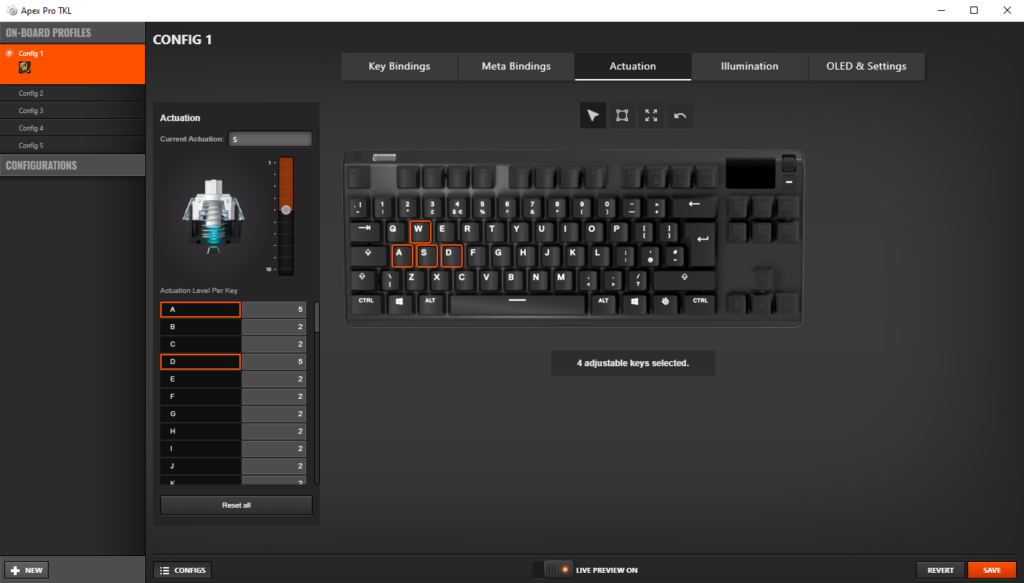Open the Key Bindings tab
Viewport: 1024px width, 583px height.
click(399, 67)
